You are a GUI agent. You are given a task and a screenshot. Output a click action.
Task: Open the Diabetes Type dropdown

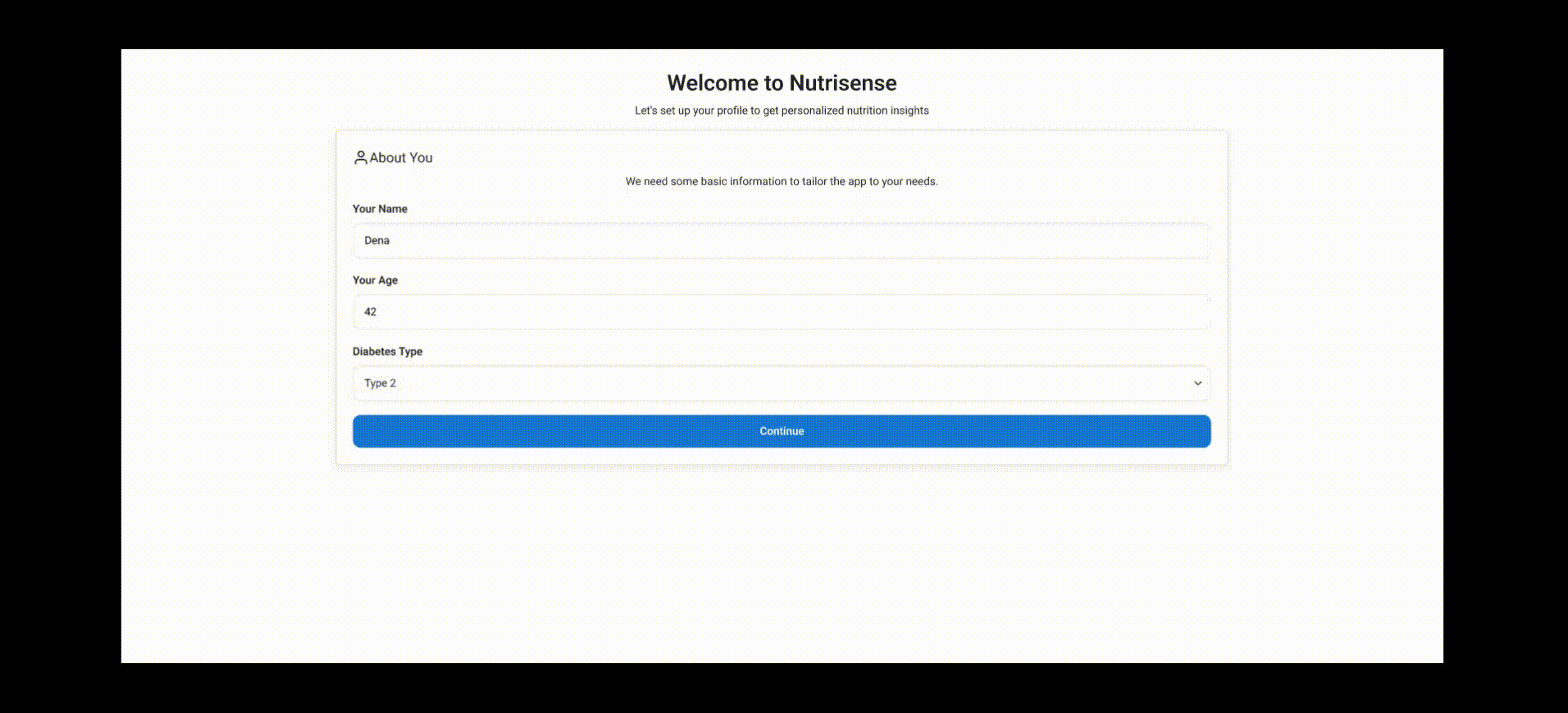tap(782, 384)
